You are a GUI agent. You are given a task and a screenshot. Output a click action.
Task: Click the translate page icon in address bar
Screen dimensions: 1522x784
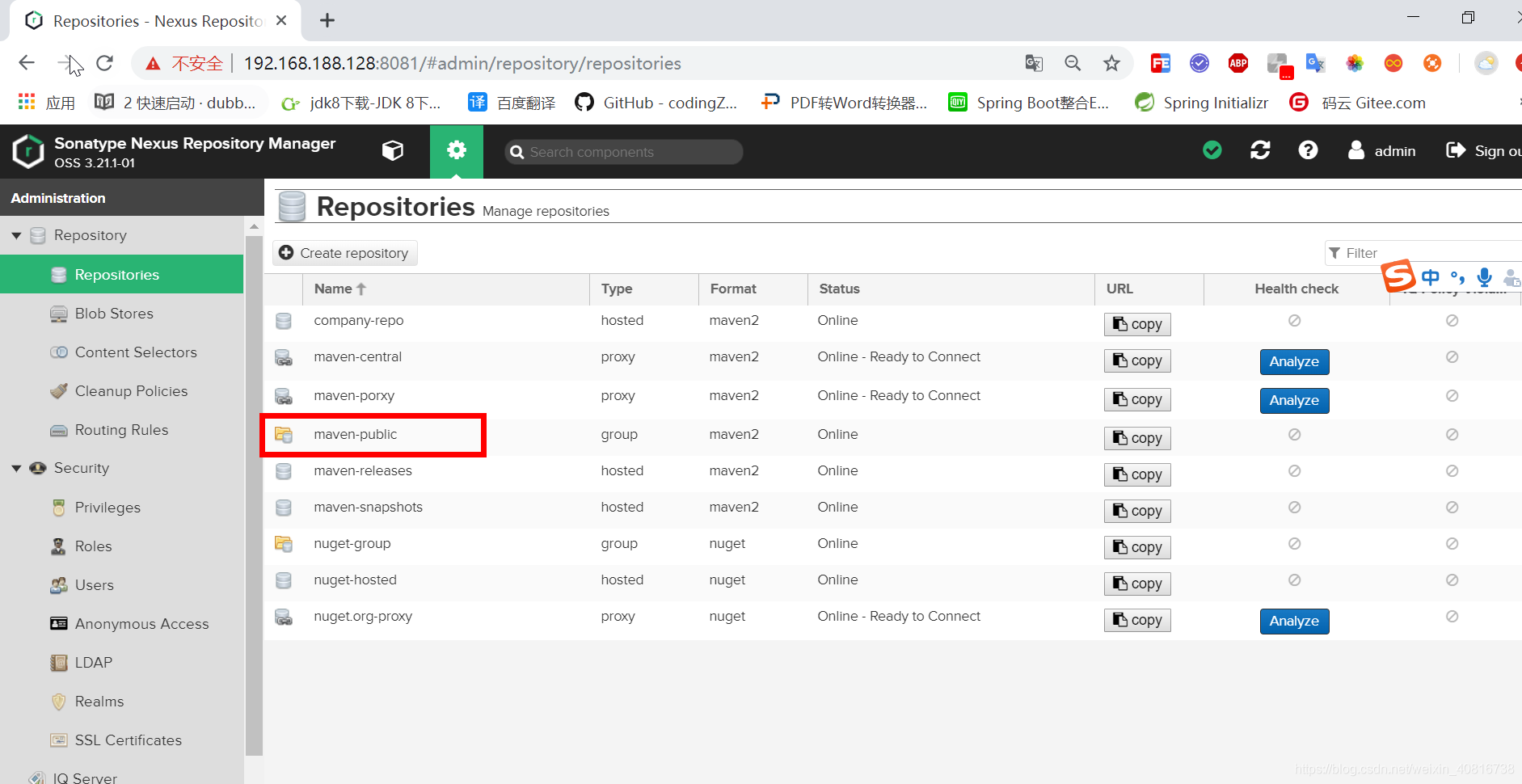[x=1034, y=63]
